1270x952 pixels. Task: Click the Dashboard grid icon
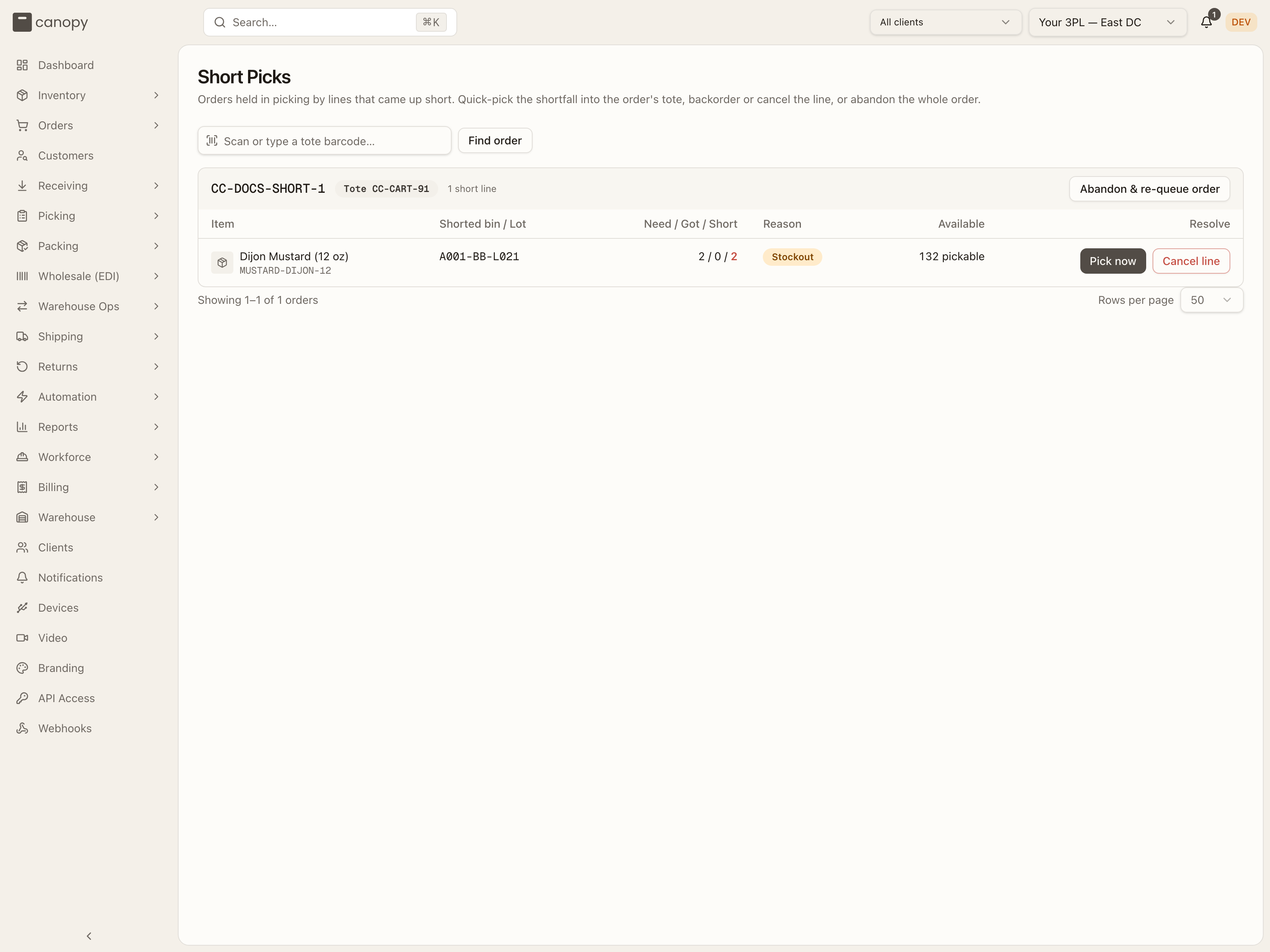pyautogui.click(x=22, y=65)
